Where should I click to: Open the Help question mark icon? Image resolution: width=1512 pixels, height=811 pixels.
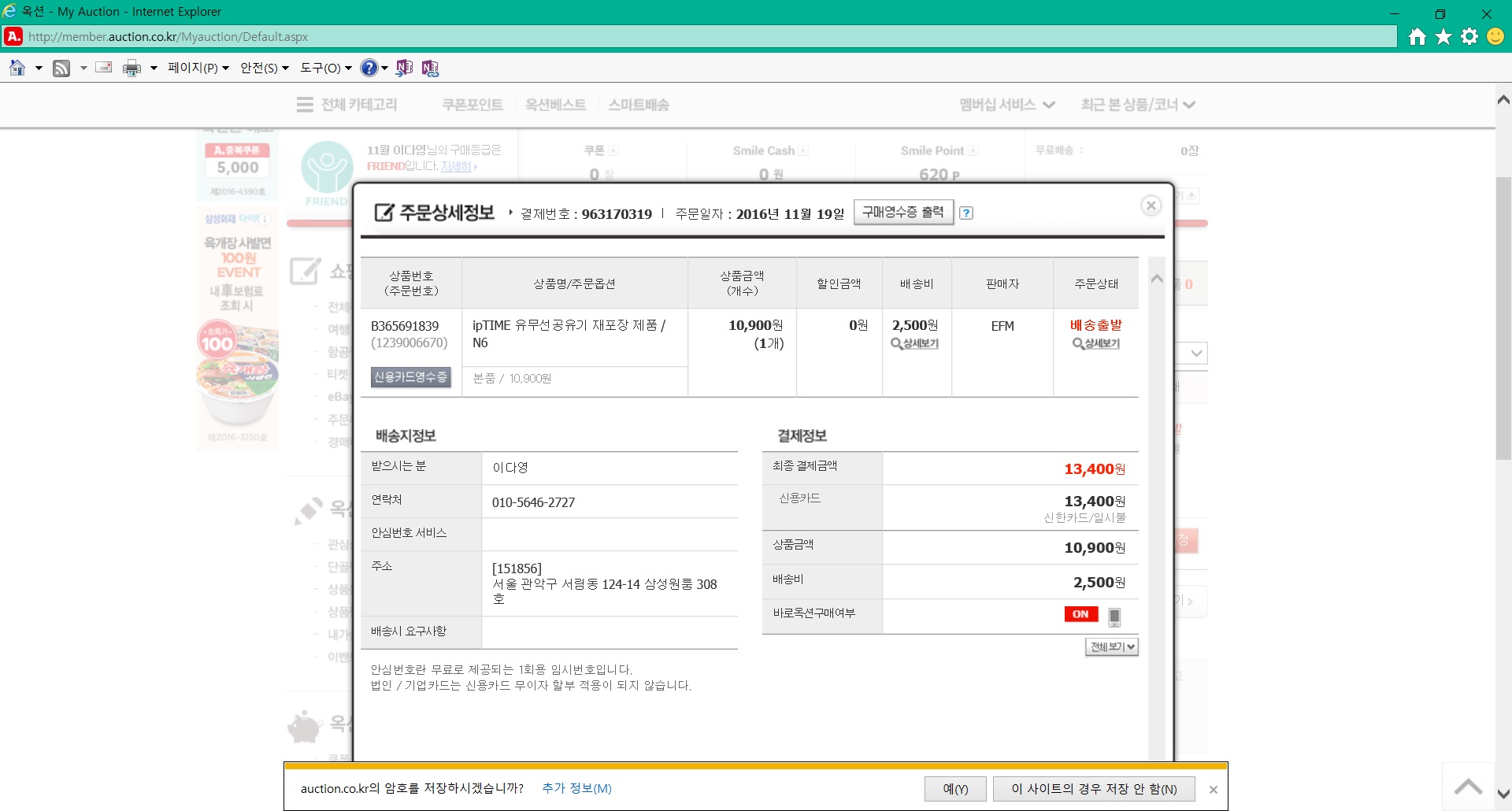pos(369,68)
